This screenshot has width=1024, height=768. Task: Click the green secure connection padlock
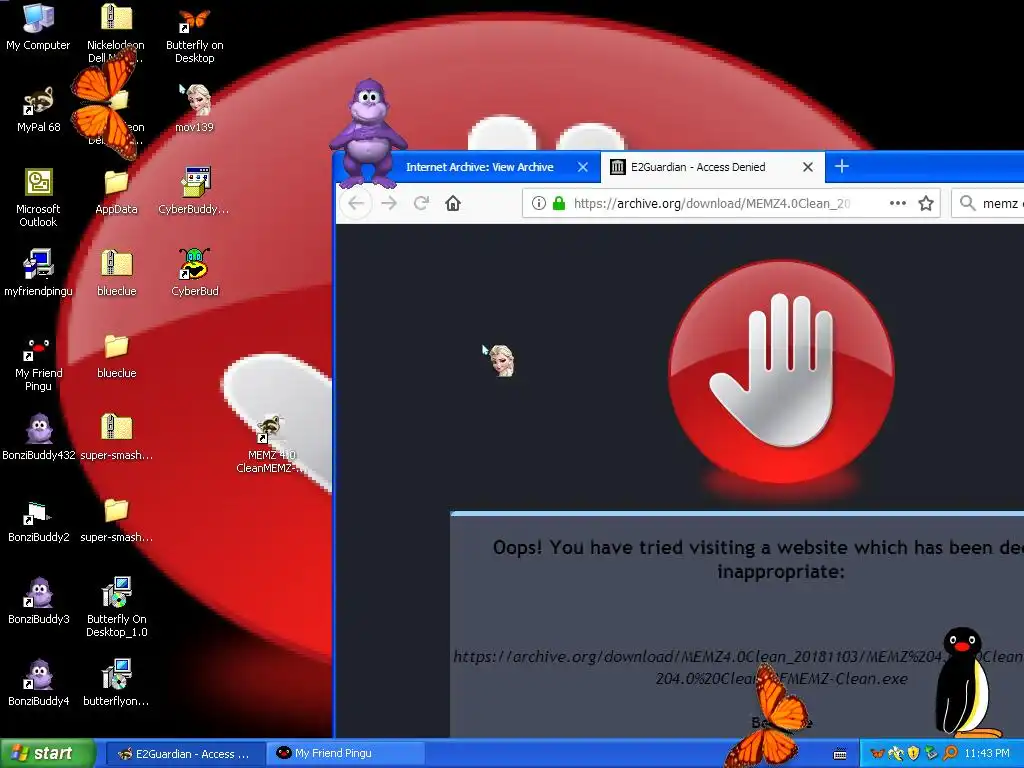(559, 203)
